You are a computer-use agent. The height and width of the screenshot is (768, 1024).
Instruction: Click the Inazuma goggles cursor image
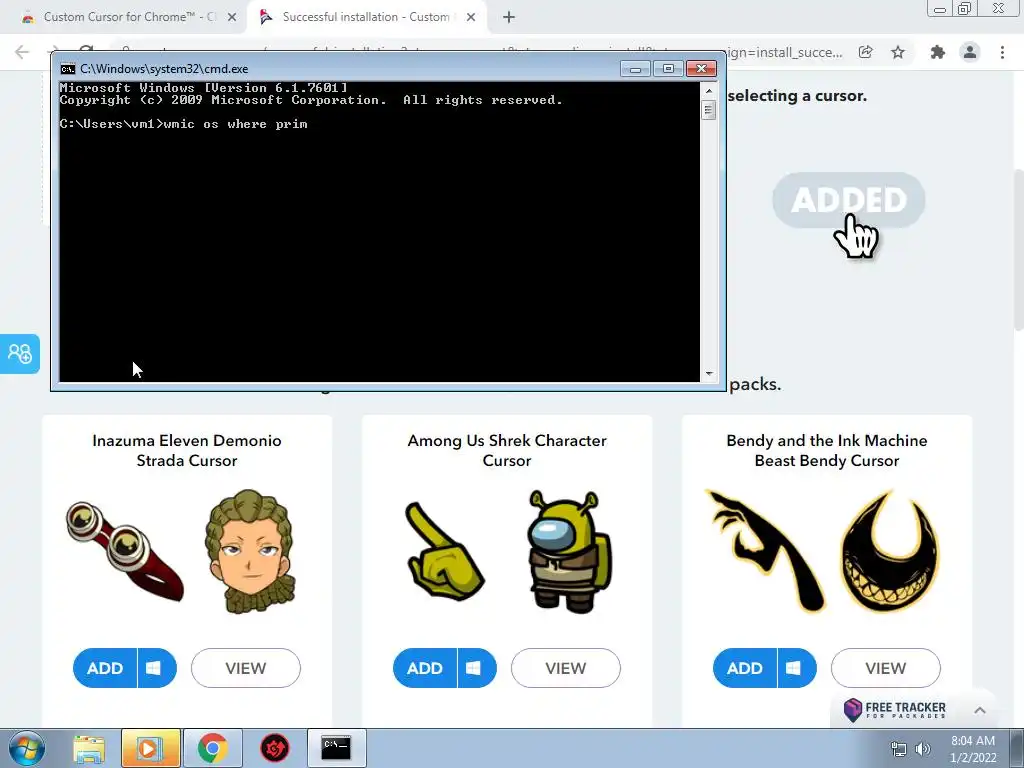tap(124, 552)
